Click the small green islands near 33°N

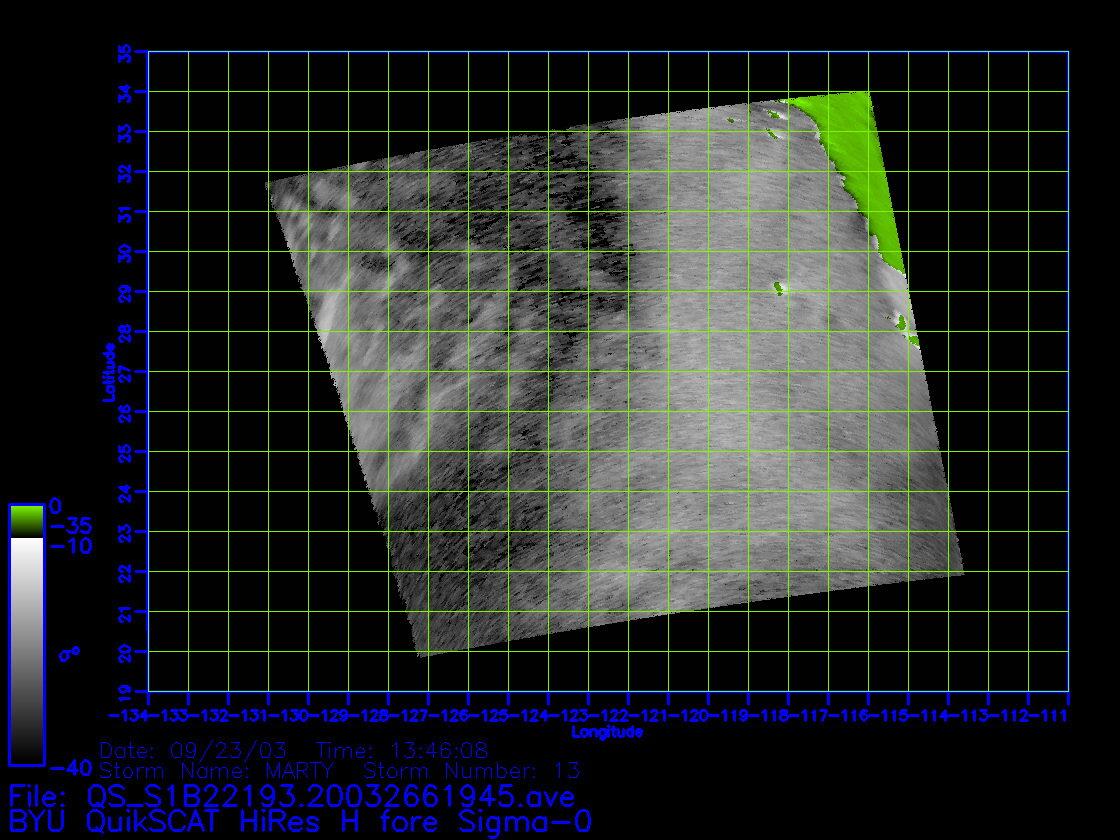tap(772, 128)
